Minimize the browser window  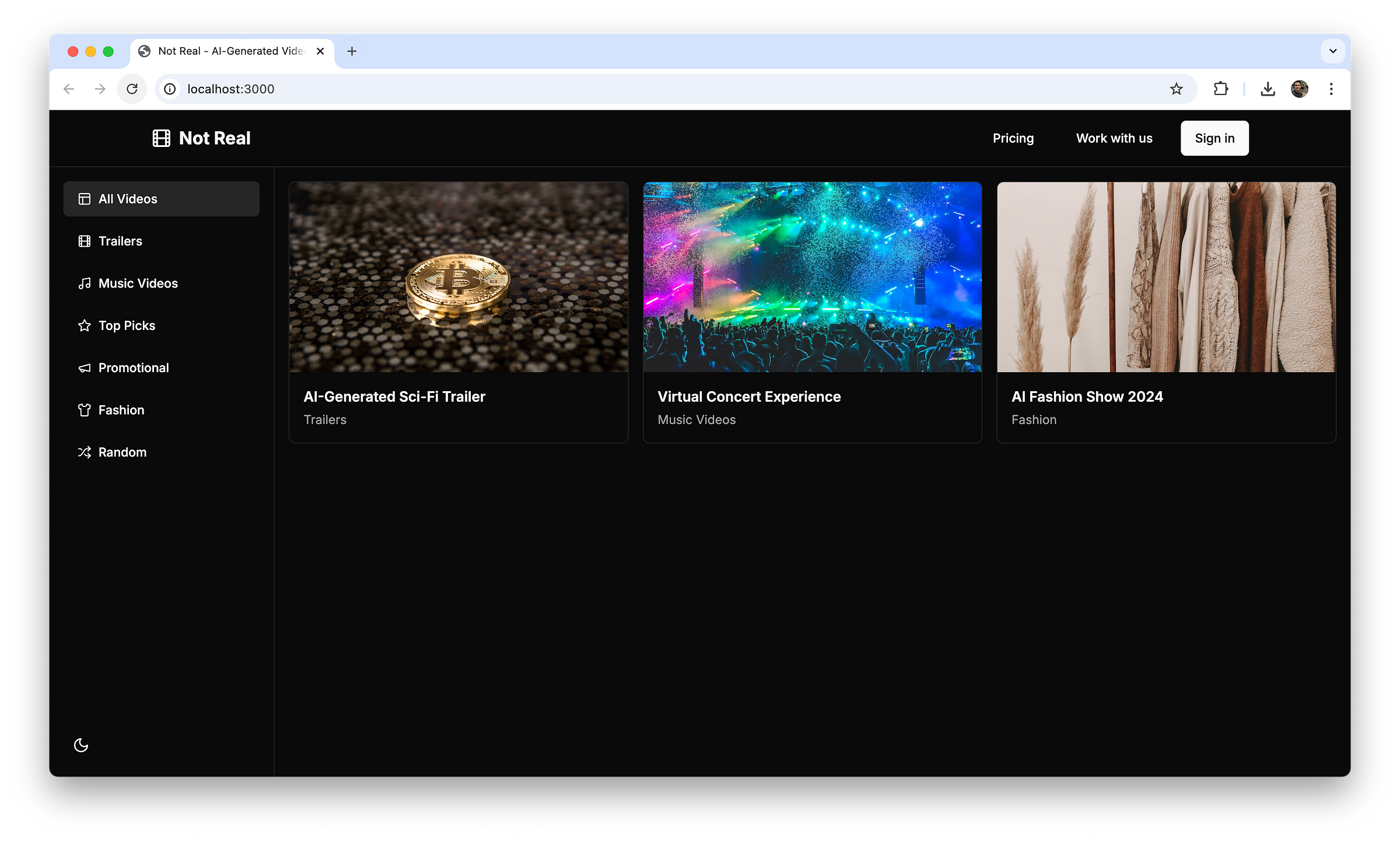(90, 51)
